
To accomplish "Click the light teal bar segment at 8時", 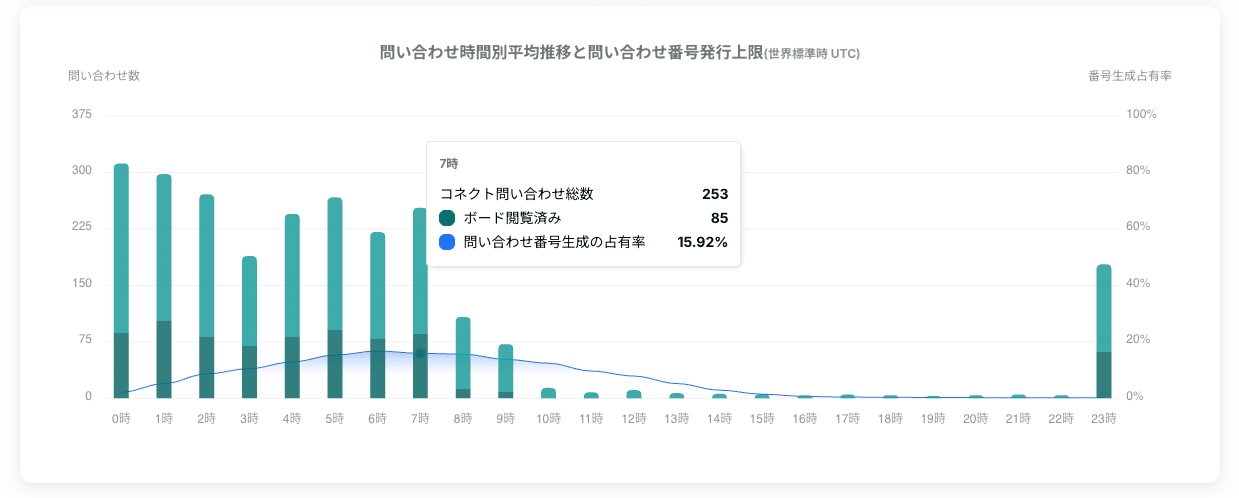I will click(x=463, y=352).
